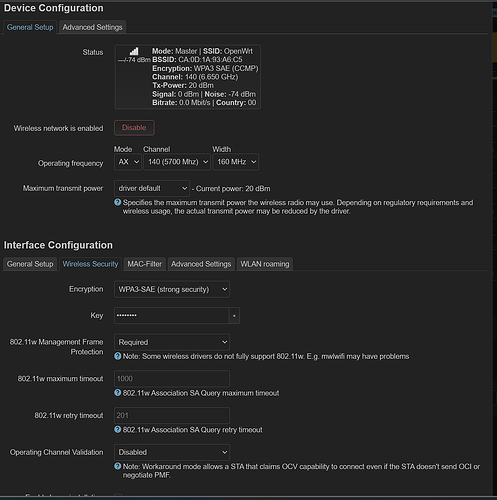
Task: Click the signal strength icon in Status
Action: tap(134, 51)
